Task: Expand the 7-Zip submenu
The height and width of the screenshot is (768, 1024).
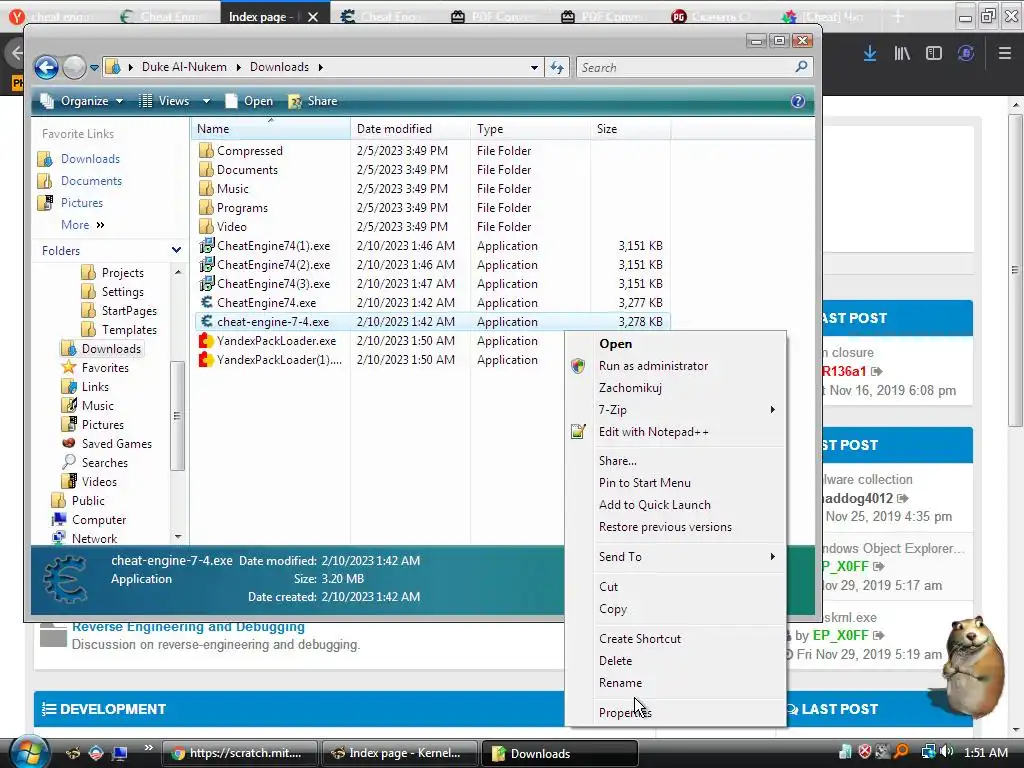Action: [675, 409]
